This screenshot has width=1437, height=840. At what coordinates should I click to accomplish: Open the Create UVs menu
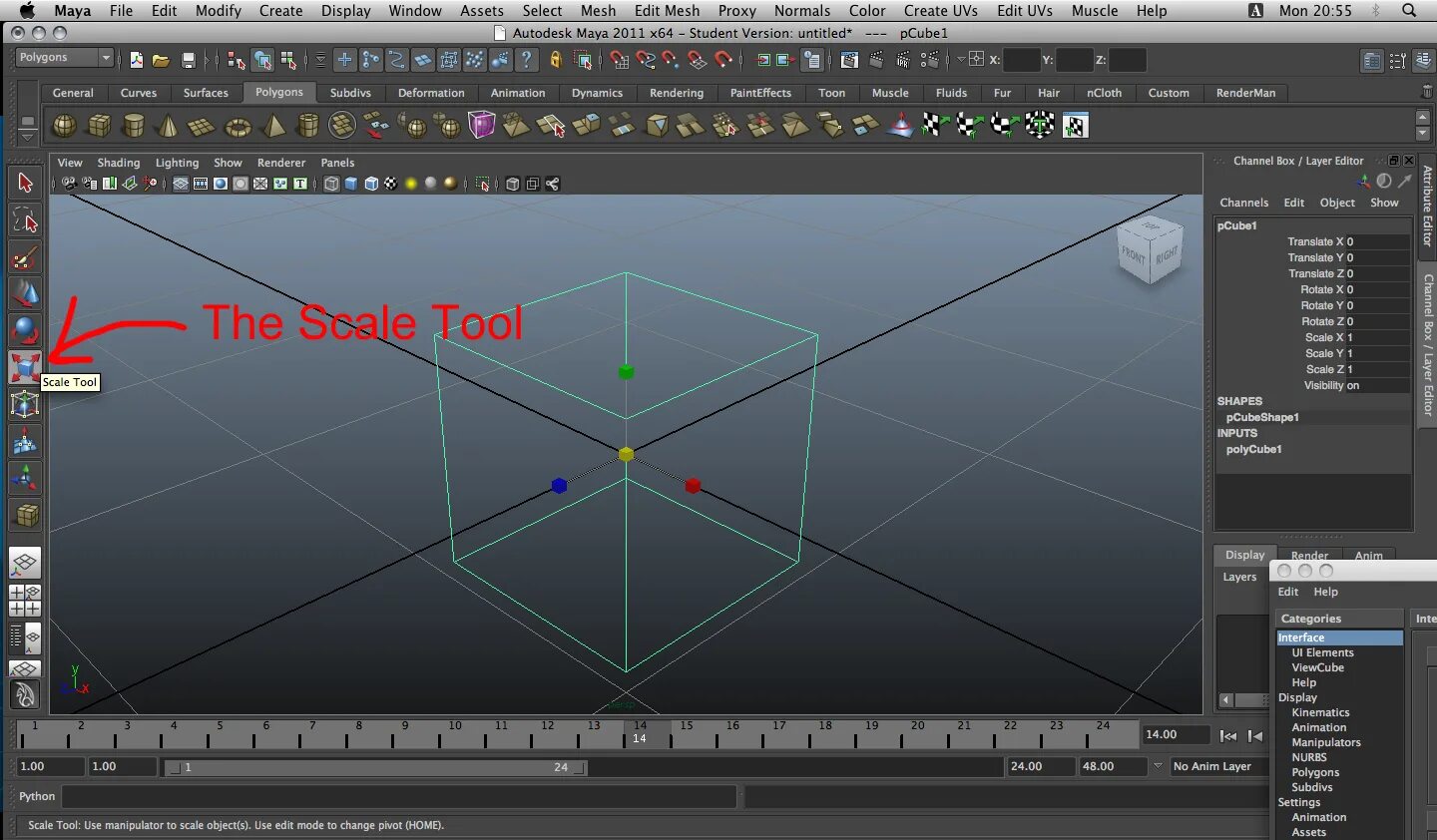[940, 11]
